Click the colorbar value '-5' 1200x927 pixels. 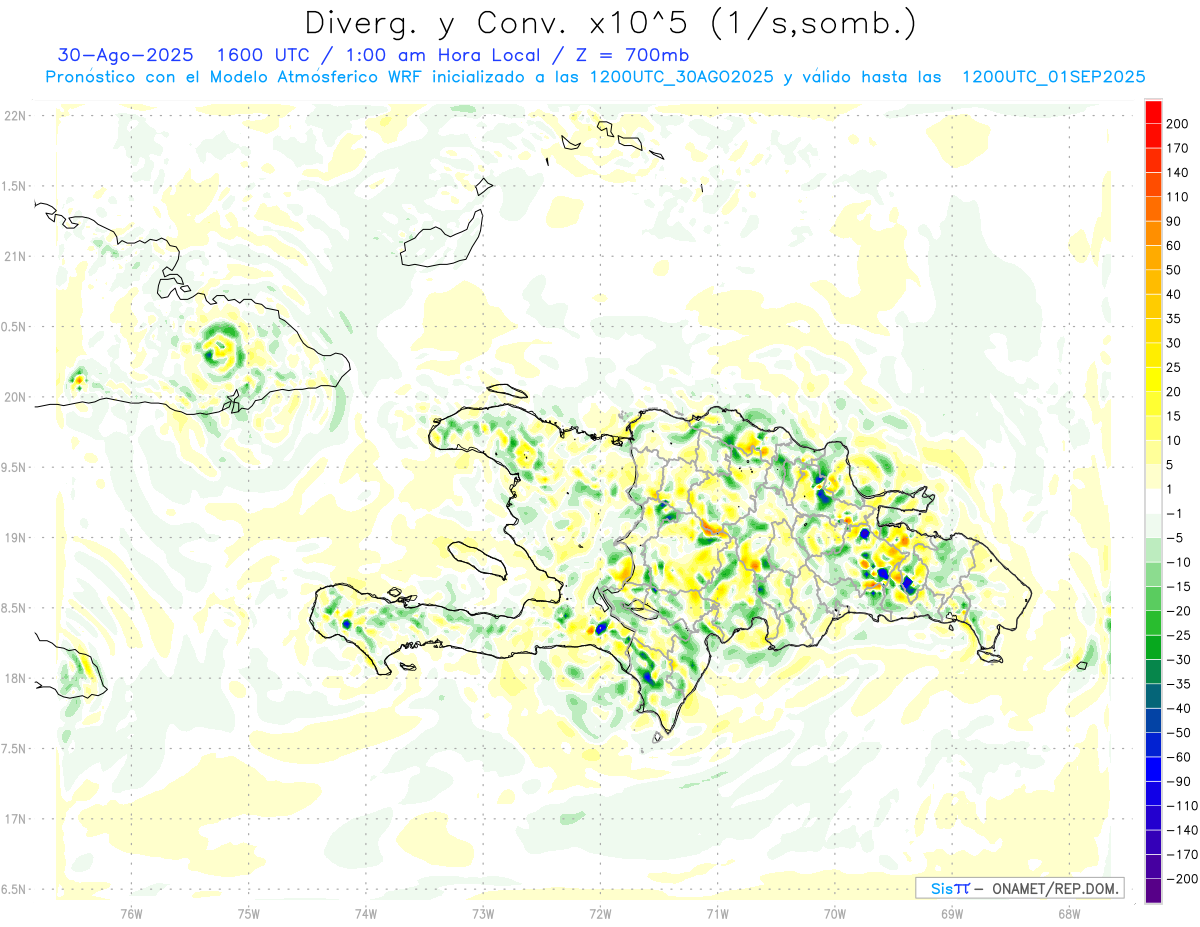coord(1175,538)
